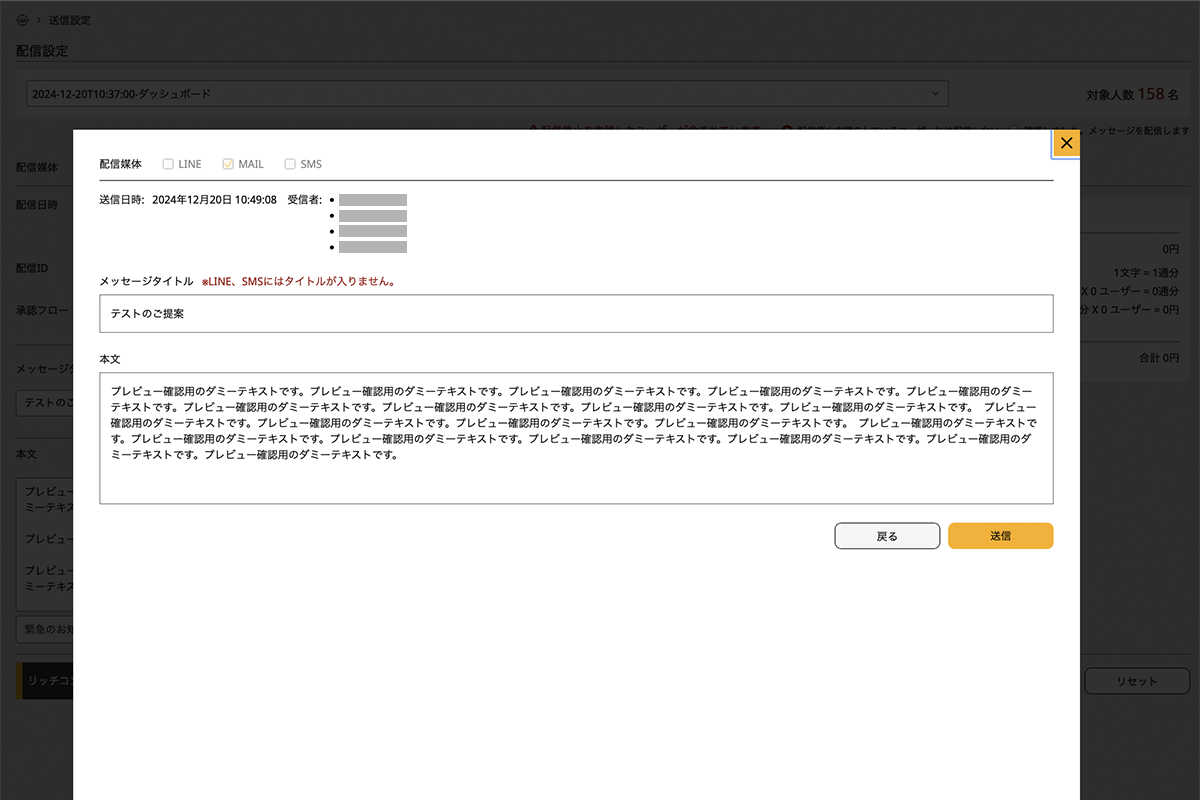This screenshot has width=1200, height=800.
Task: Open the 緊急のお知 template selector behind the dialog
Action: click(x=44, y=629)
